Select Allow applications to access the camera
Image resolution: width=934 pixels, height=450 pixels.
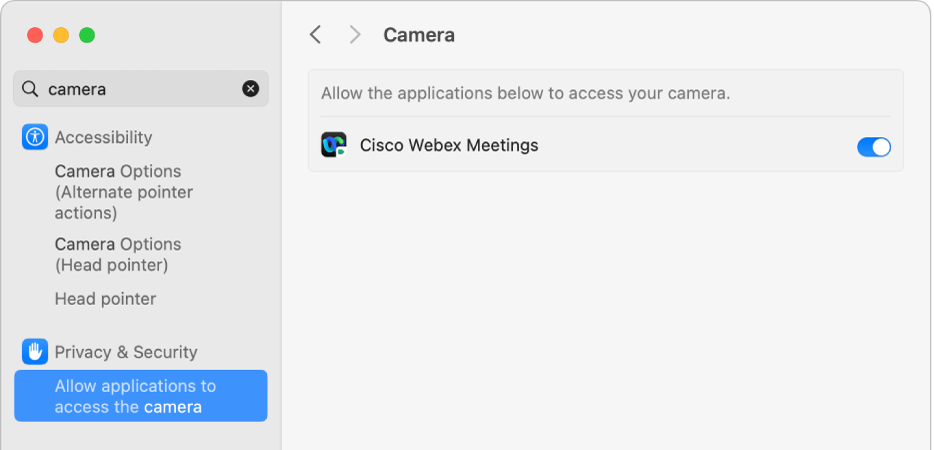pos(140,396)
